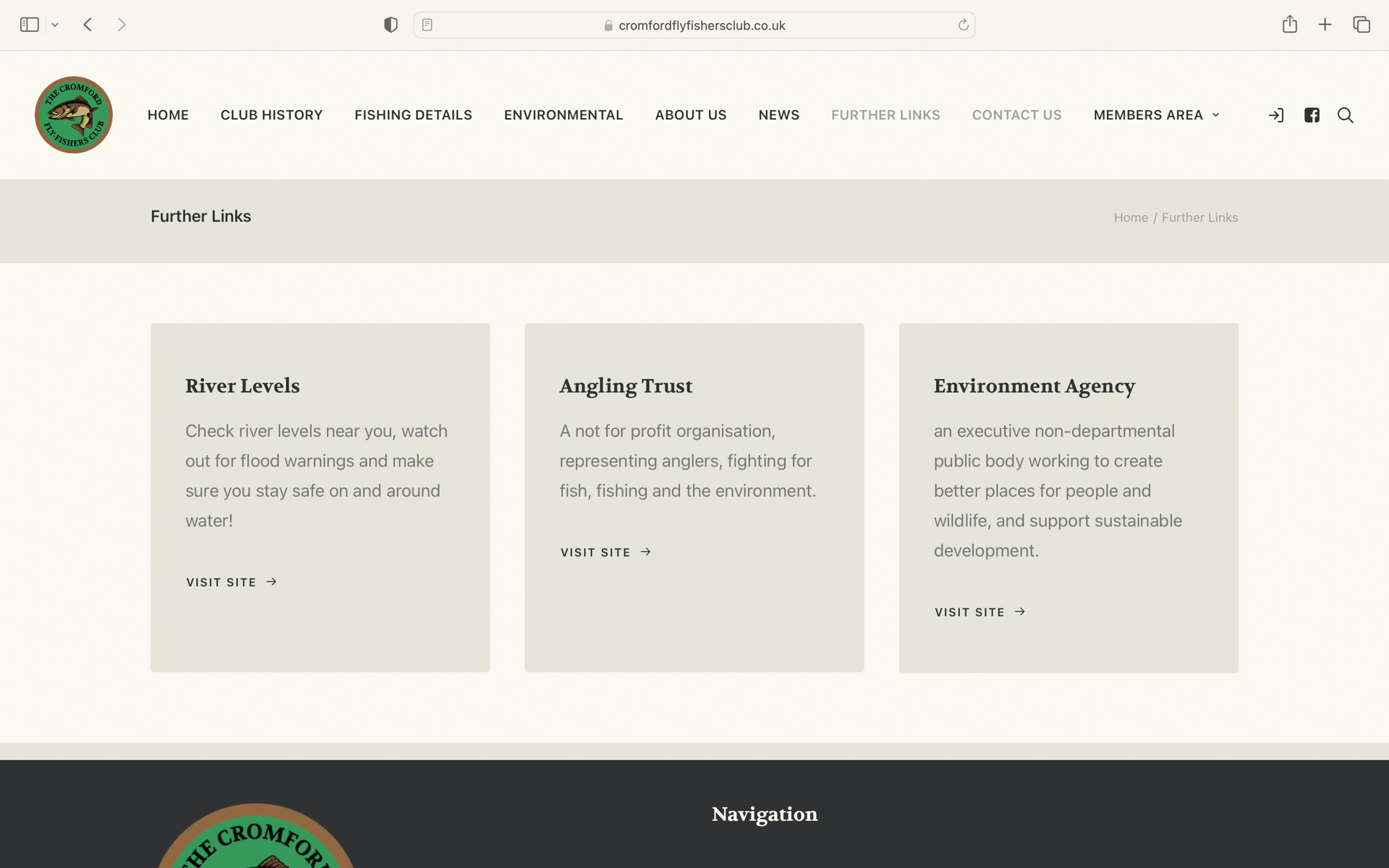Open the CONTACT US page

point(1016,115)
